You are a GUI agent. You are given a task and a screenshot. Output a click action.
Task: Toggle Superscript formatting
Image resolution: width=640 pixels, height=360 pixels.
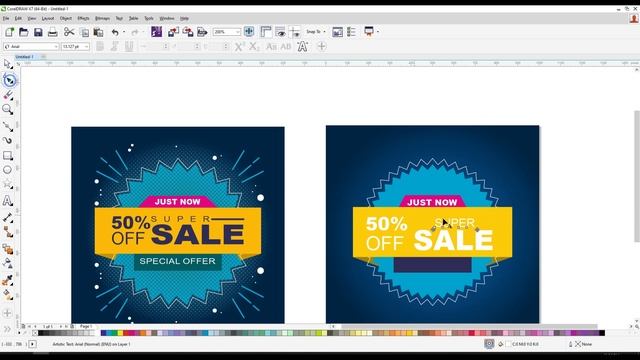240,47
